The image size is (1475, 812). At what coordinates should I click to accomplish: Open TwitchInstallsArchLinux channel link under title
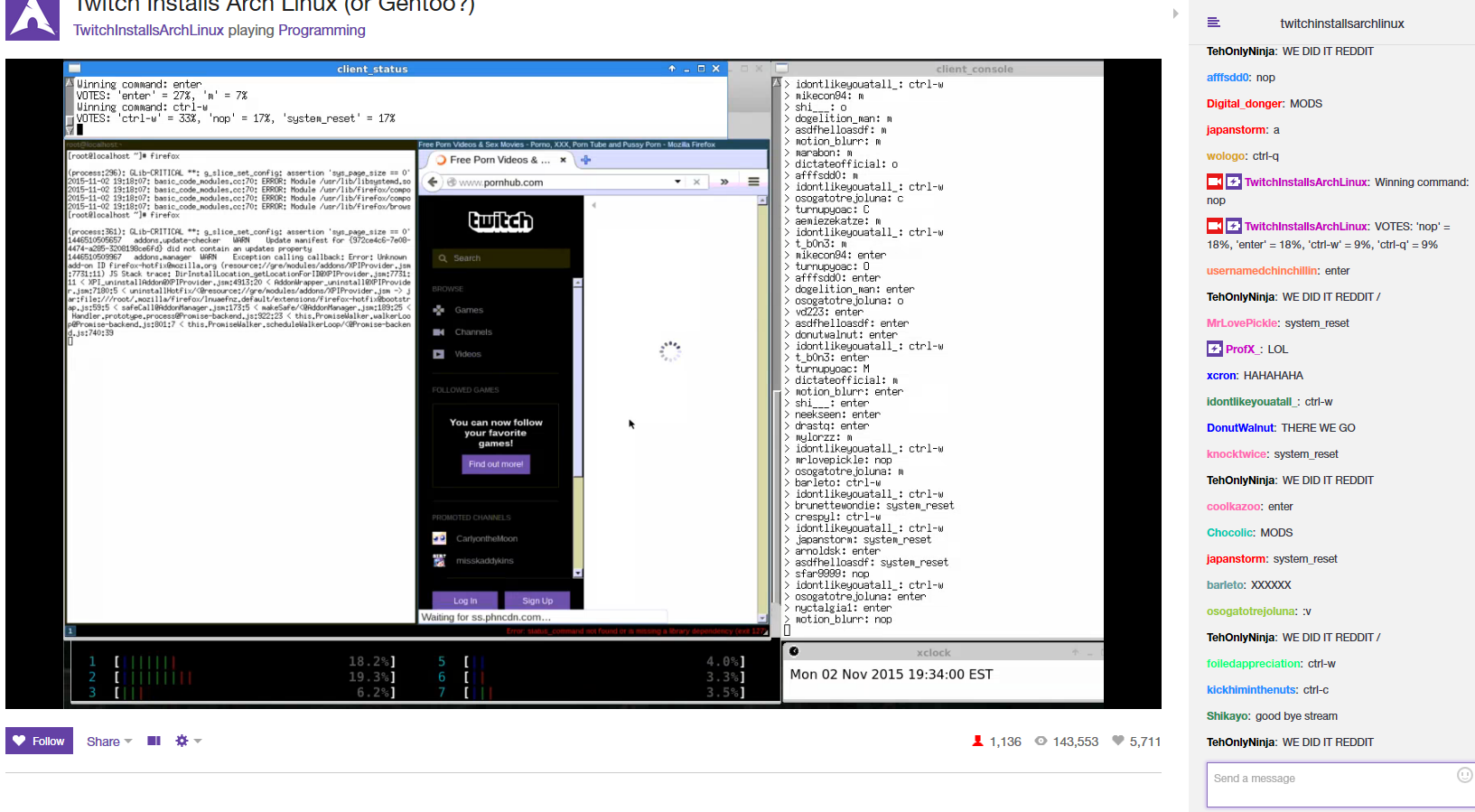(x=148, y=31)
